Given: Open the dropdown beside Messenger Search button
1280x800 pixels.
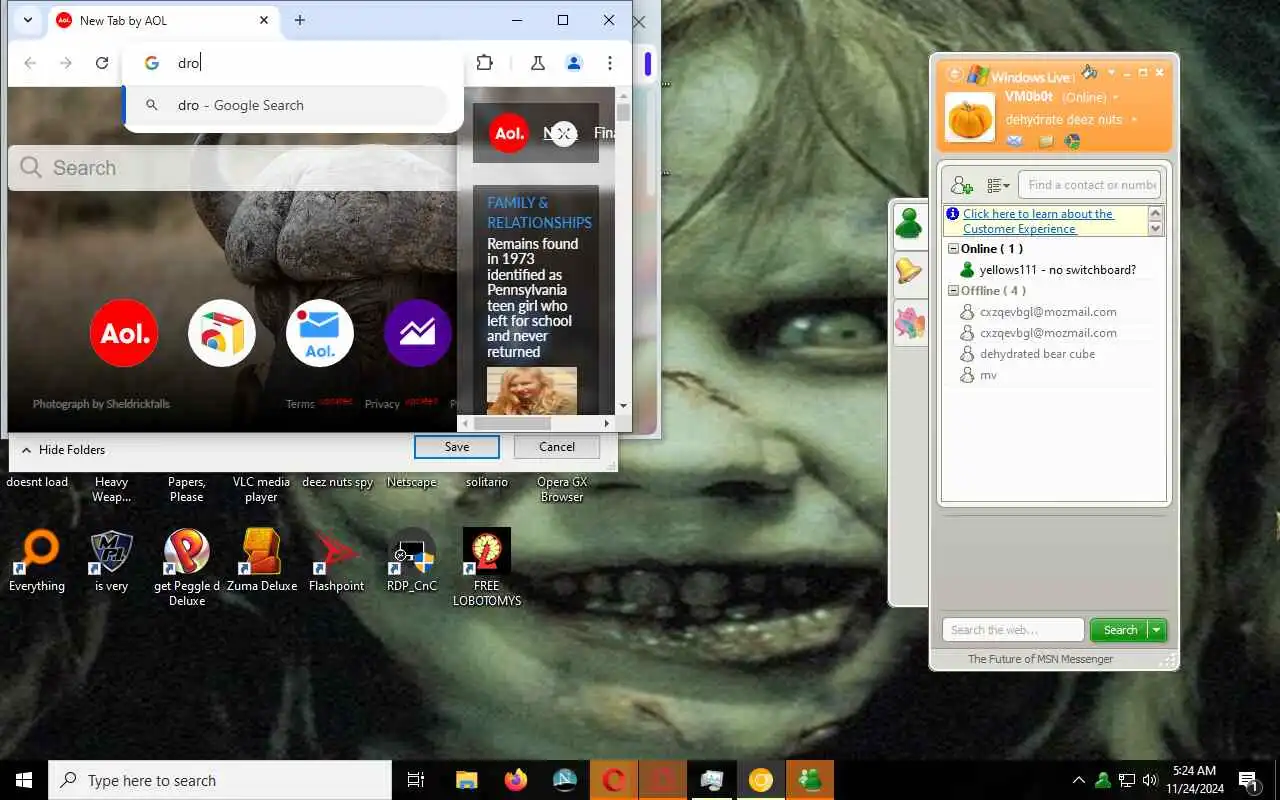Looking at the screenshot, I should 1157,630.
